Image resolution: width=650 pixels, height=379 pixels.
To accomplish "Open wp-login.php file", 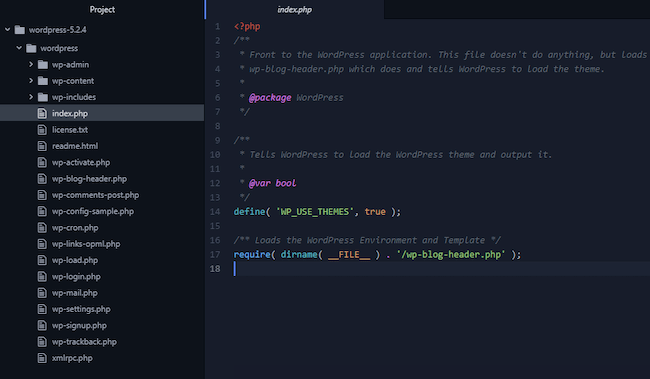I will [76, 277].
